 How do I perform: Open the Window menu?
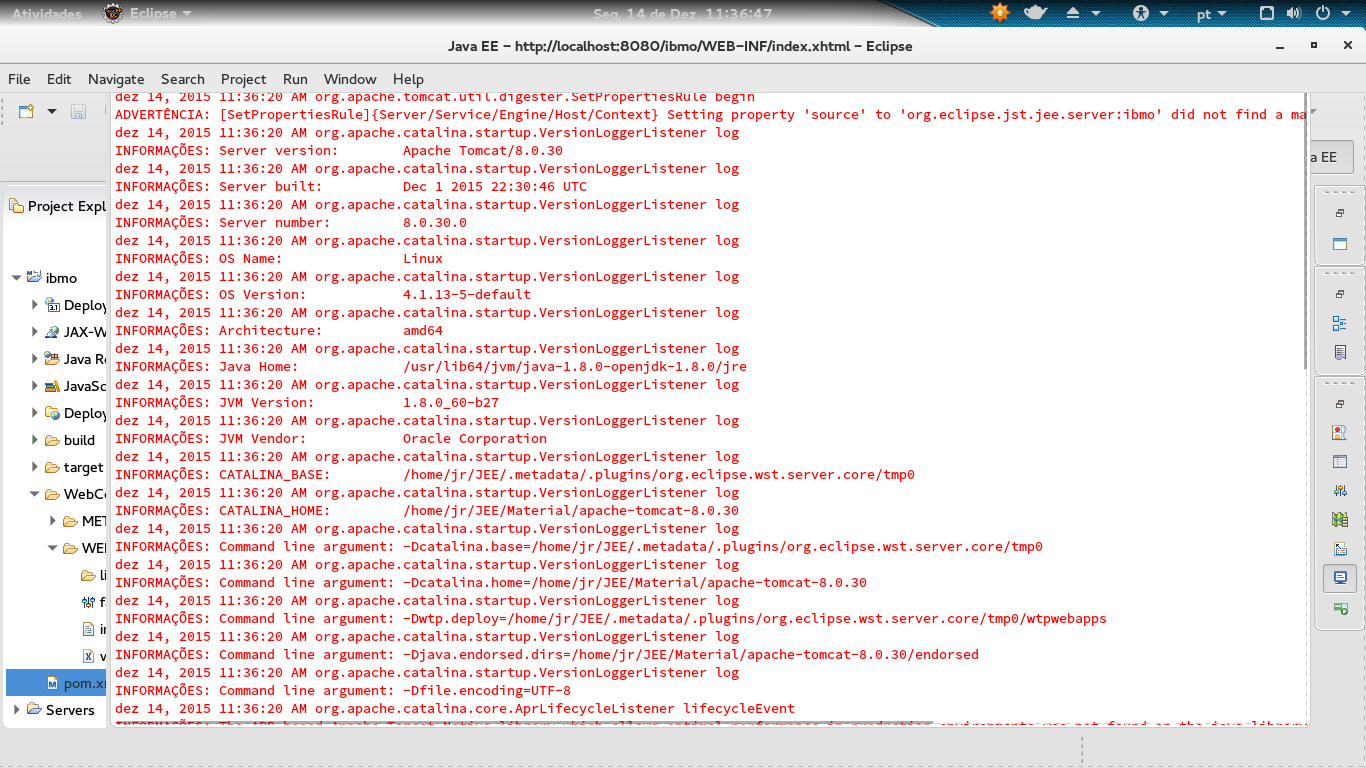[x=350, y=79]
